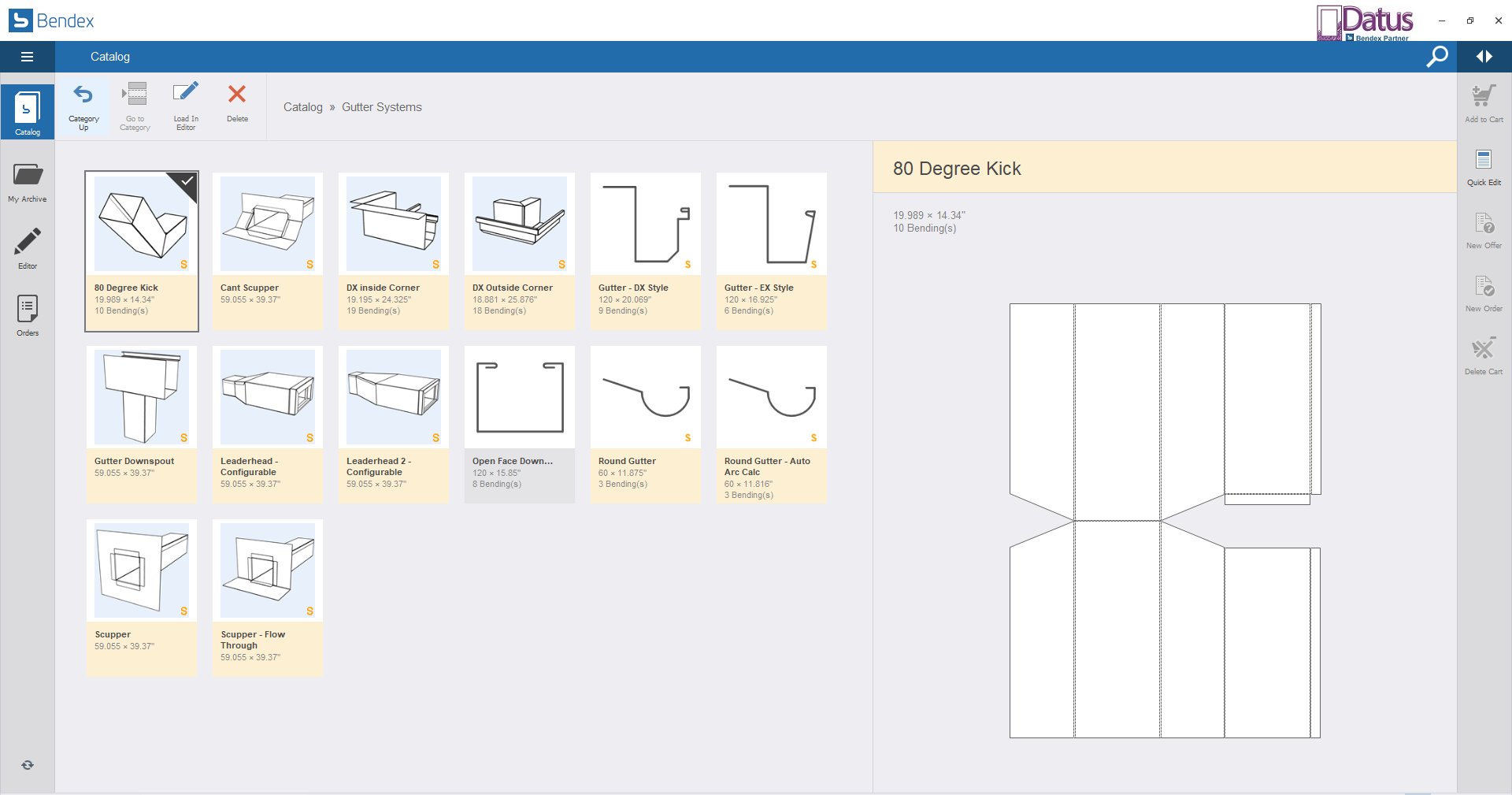Select Leaderhead 2 - Configurable item
The height and width of the screenshot is (795, 1512).
click(x=394, y=398)
